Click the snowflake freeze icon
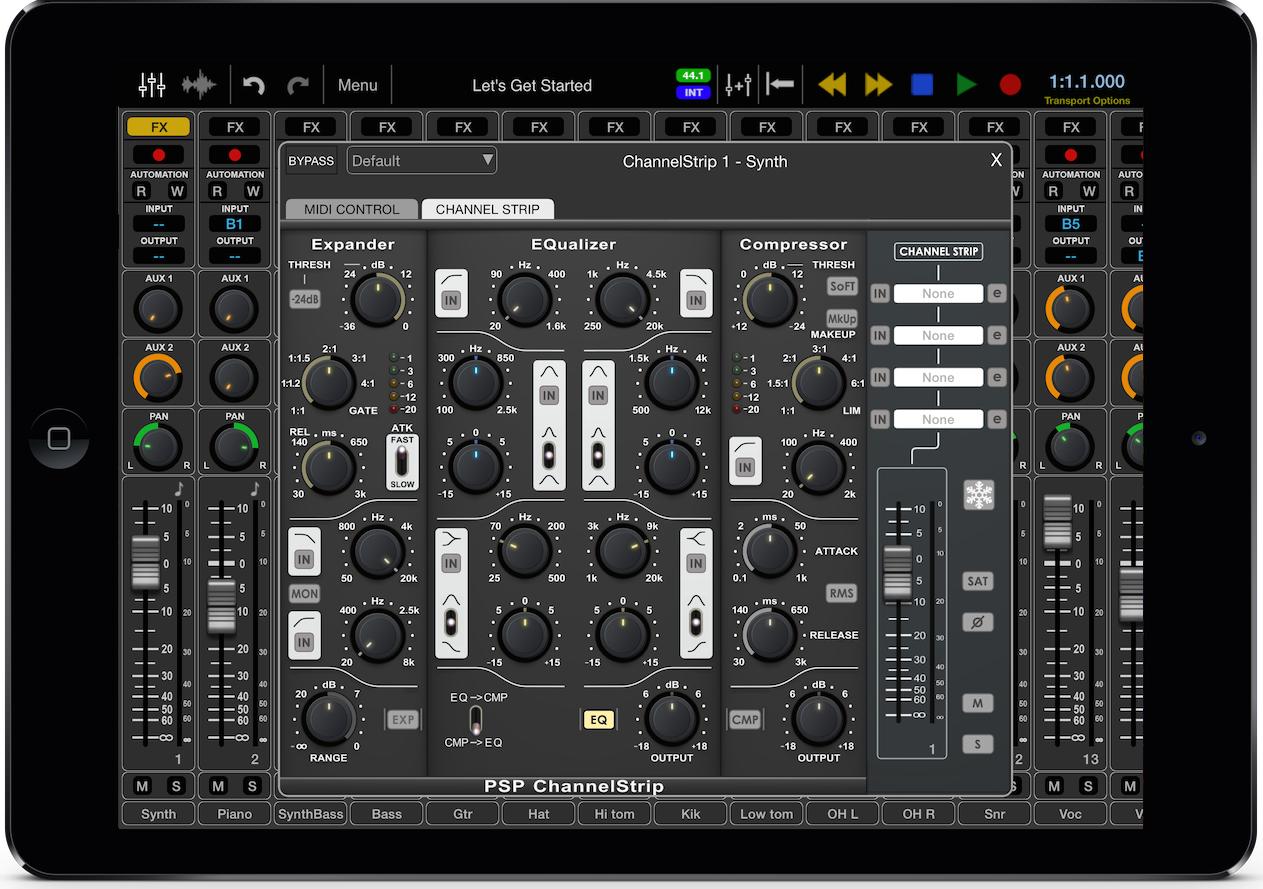1263x889 pixels. pyautogui.click(x=978, y=495)
